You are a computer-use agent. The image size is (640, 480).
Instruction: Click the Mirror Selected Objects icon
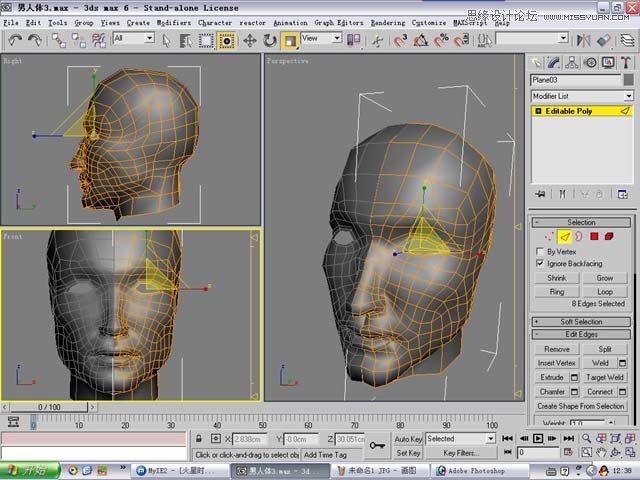tap(583, 40)
